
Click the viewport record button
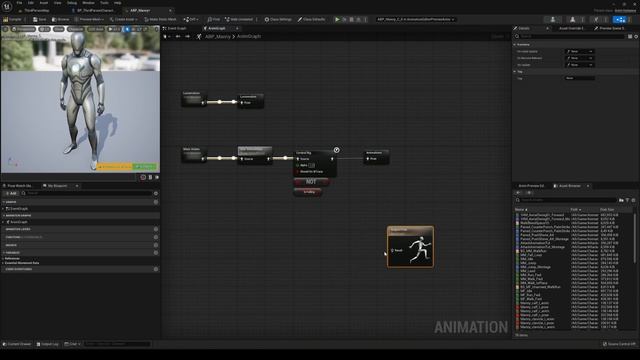[x=143, y=177]
